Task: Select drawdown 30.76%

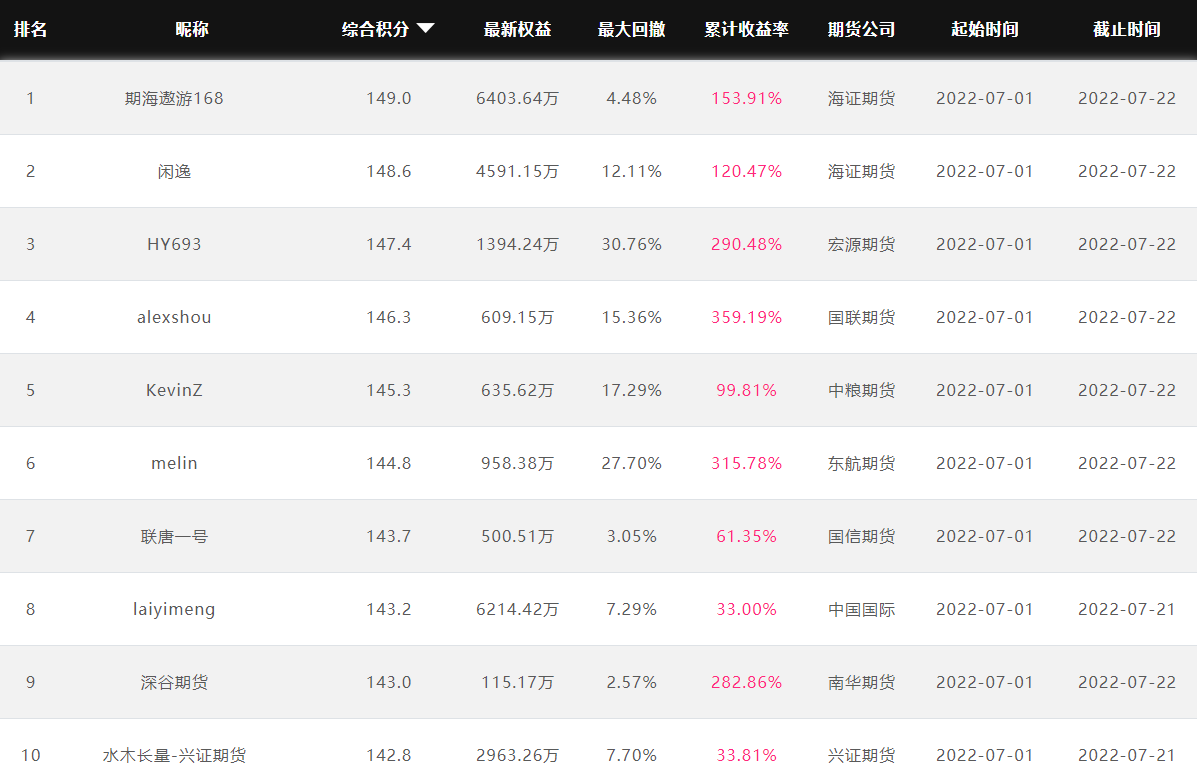Action: point(631,244)
